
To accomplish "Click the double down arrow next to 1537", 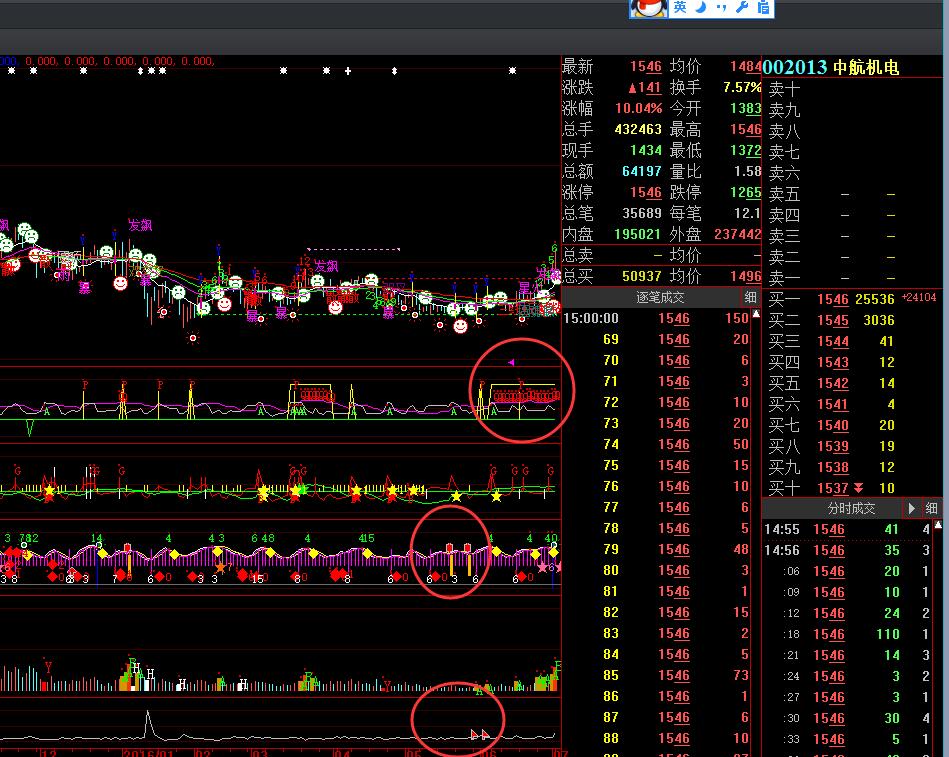I will tap(858, 488).
